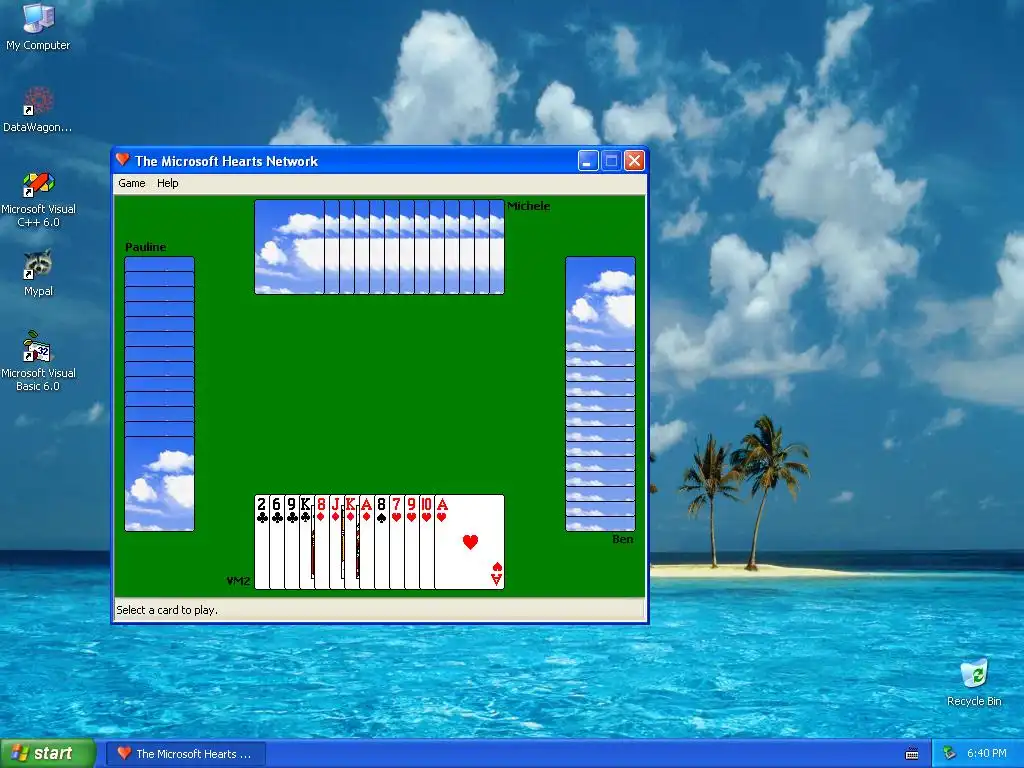Viewport: 1024px width, 768px height.
Task: Click the player name Michele
Action: [528, 206]
